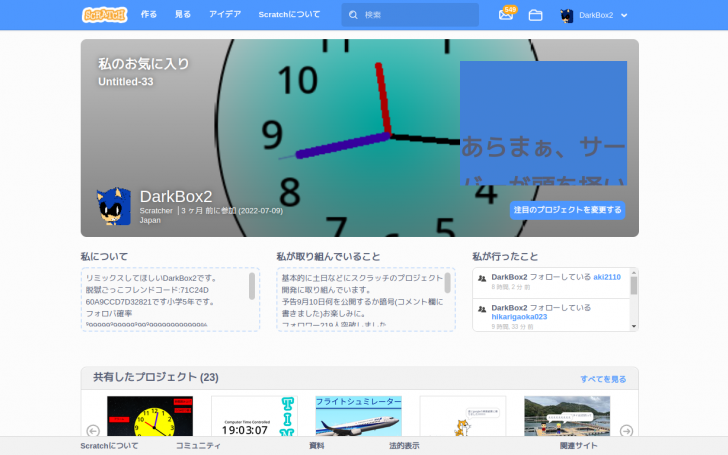Open the featured Untitled-33 project title
Image resolution: width=728 pixels, height=455 pixels.
(x=125, y=82)
